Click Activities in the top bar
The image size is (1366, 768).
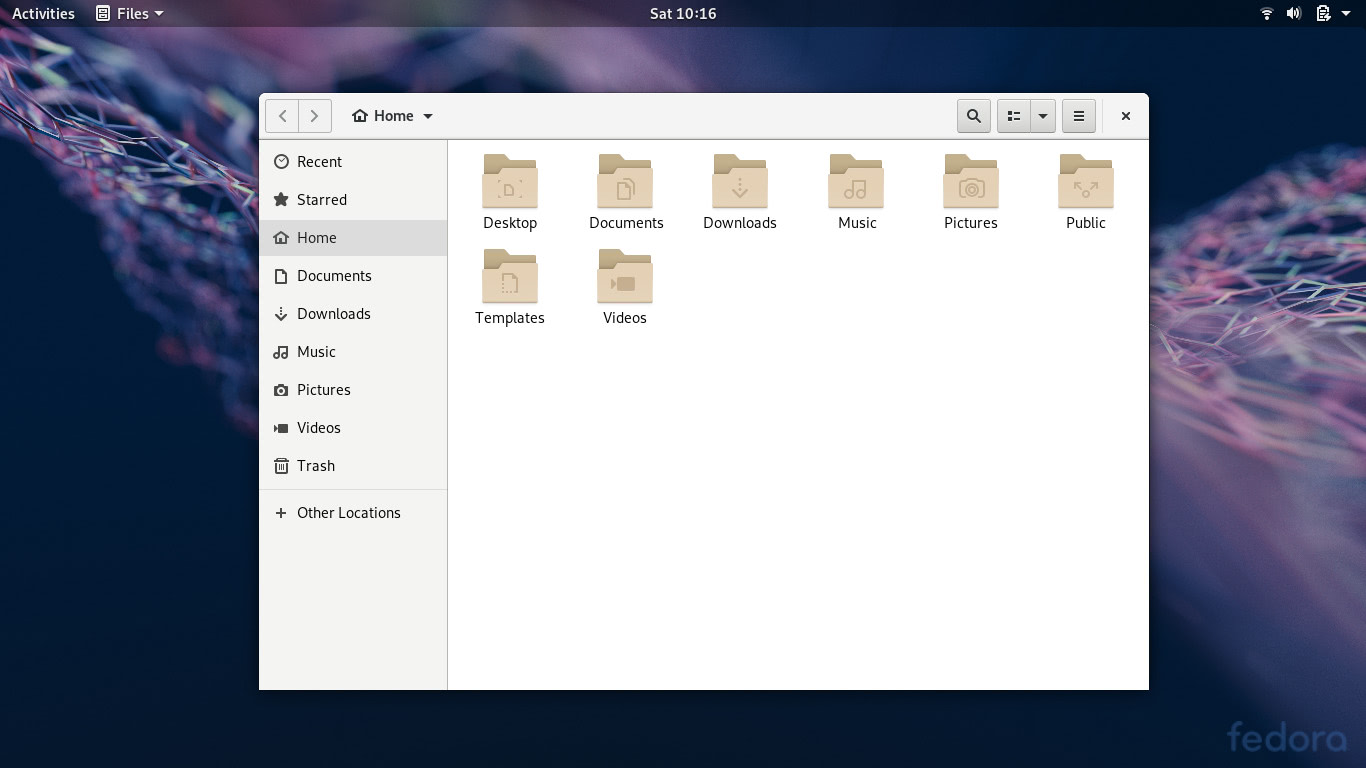pos(43,13)
